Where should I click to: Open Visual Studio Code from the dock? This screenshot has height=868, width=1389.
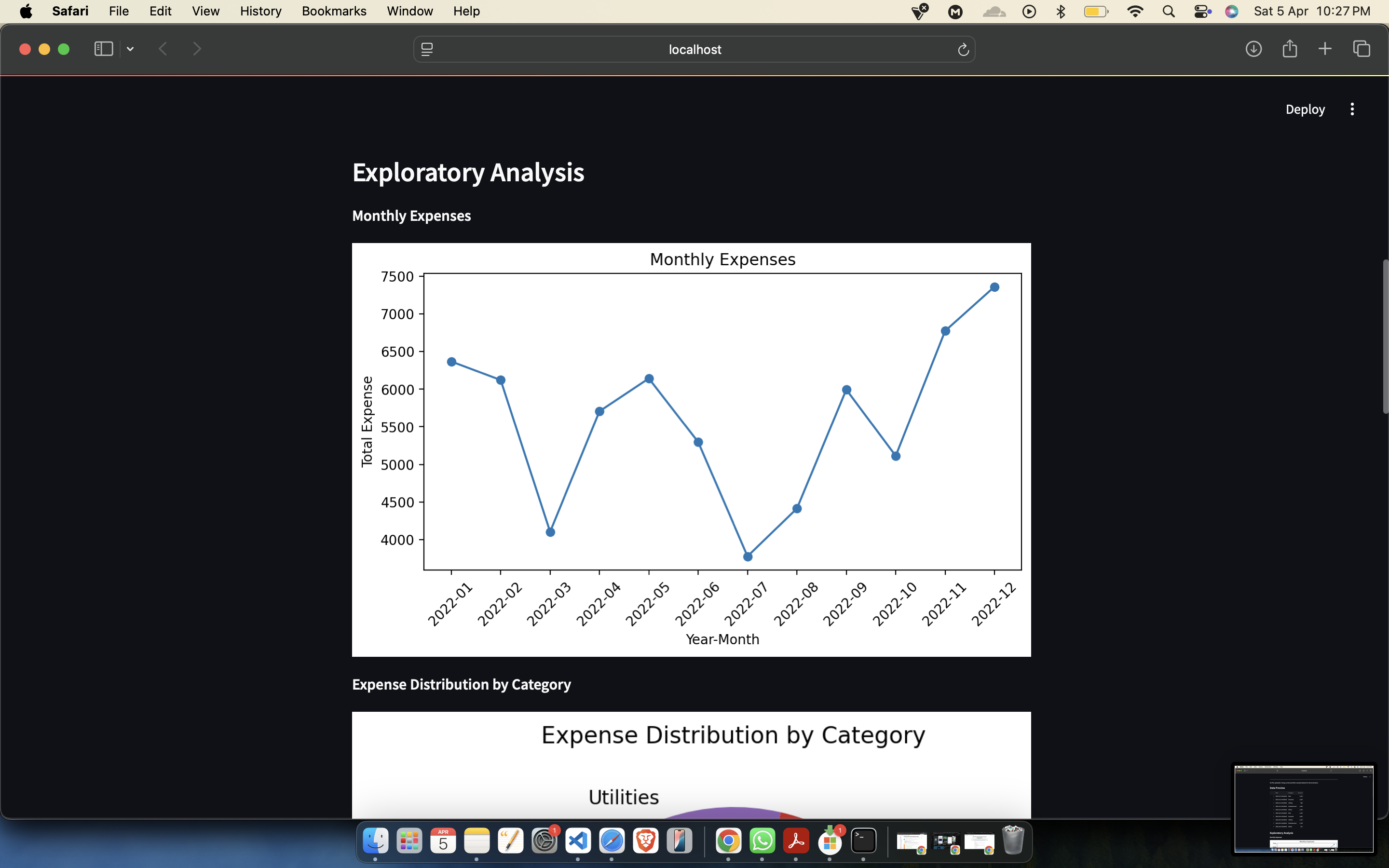click(x=577, y=841)
